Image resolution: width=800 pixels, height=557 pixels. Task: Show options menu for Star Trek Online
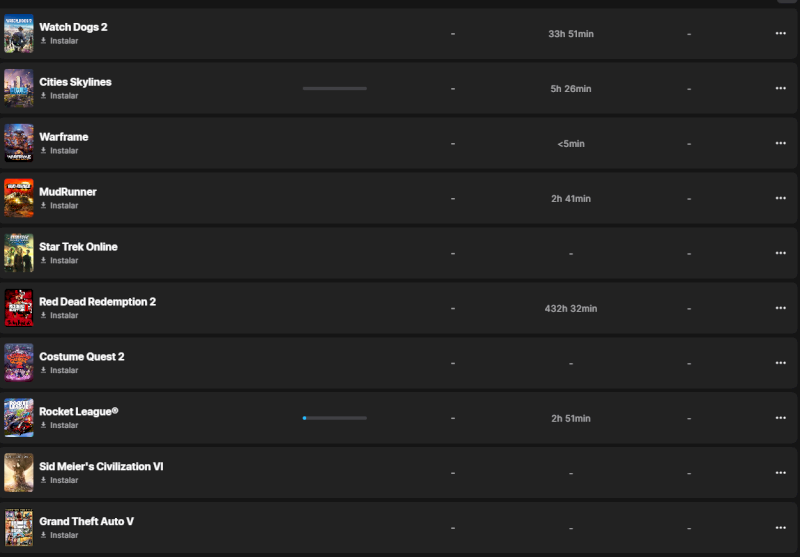coord(780,254)
